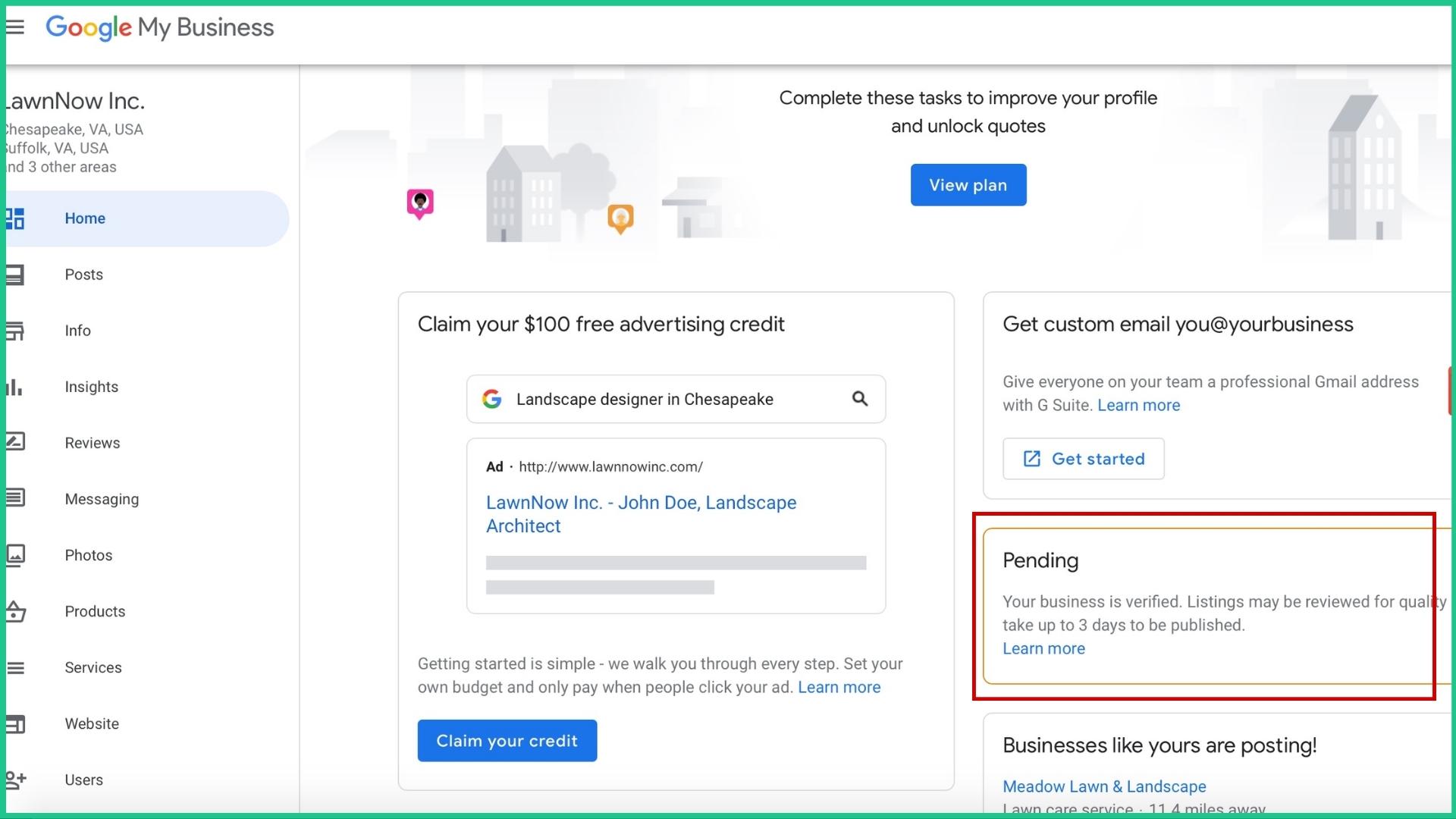Viewport: 1456px width, 819px height.
Task: Click the Get started button
Action: [1084, 459]
